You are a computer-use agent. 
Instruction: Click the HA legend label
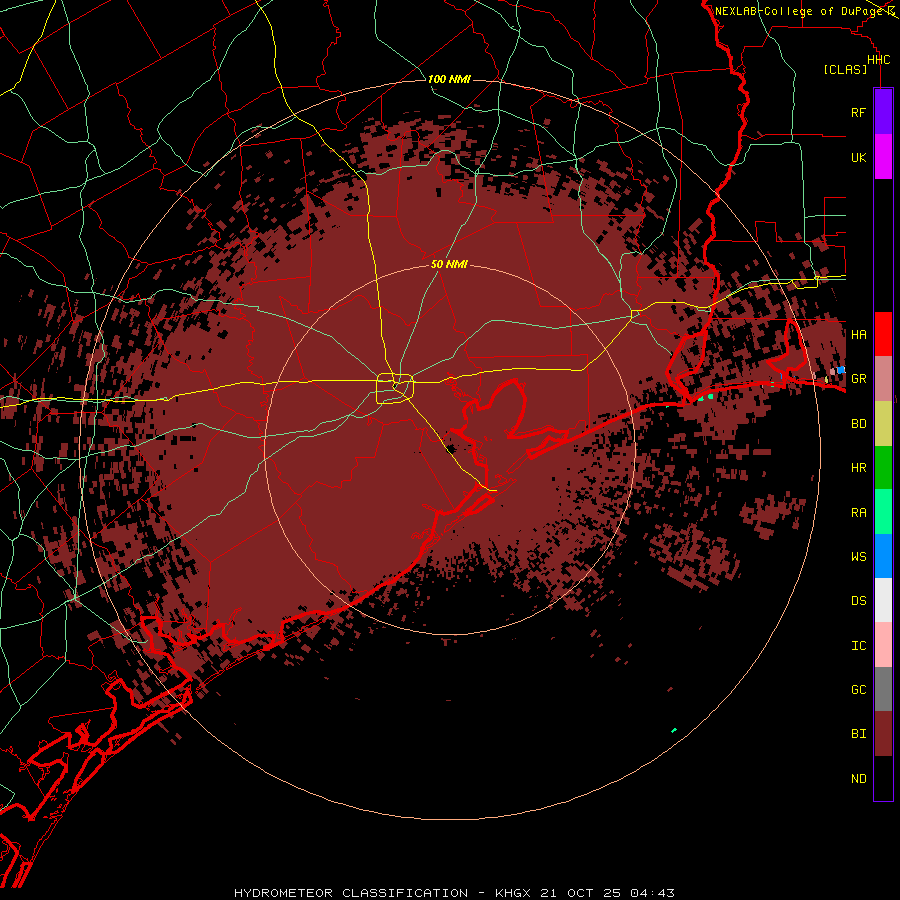858,334
